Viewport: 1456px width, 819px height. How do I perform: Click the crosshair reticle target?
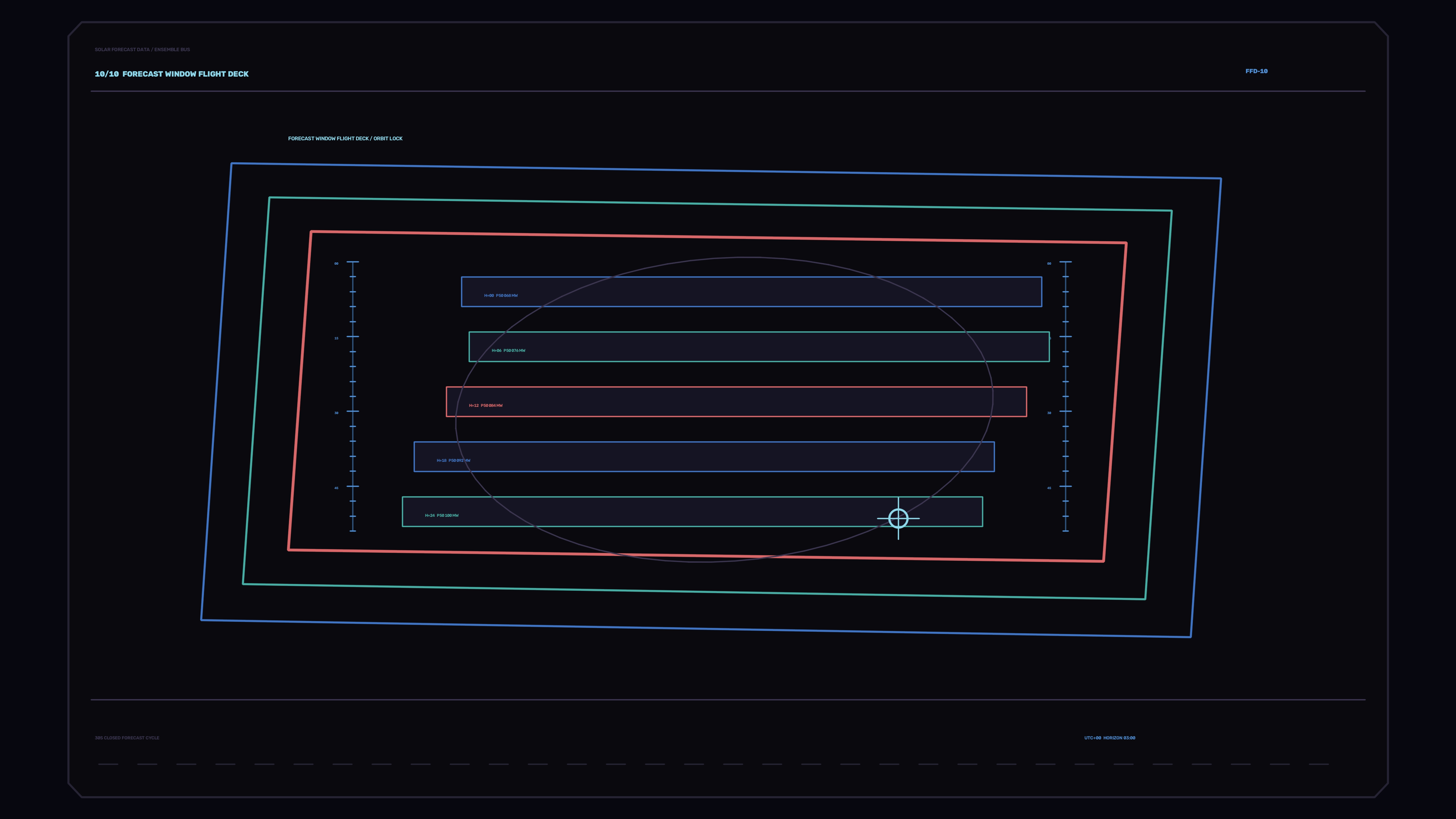point(898,518)
